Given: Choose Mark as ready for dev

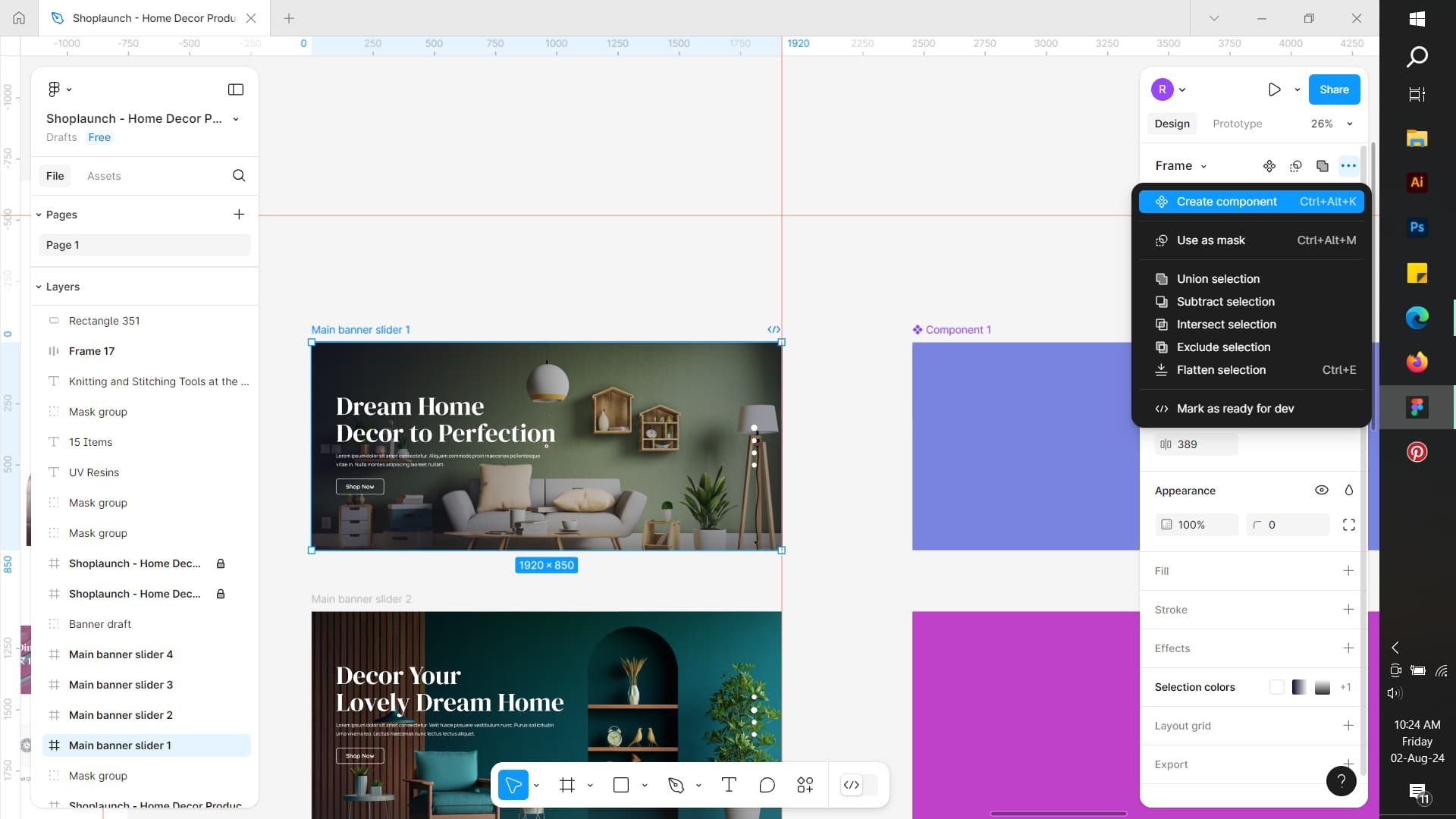Looking at the screenshot, I should tap(1251, 409).
